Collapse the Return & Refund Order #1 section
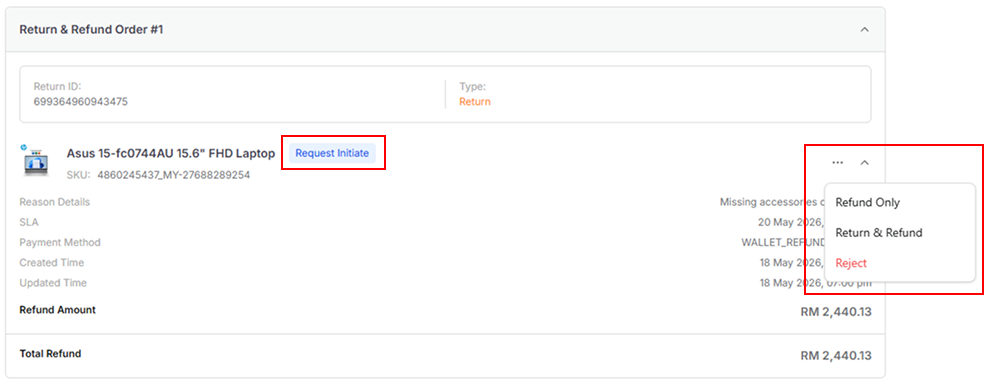The image size is (997, 384). point(864,29)
